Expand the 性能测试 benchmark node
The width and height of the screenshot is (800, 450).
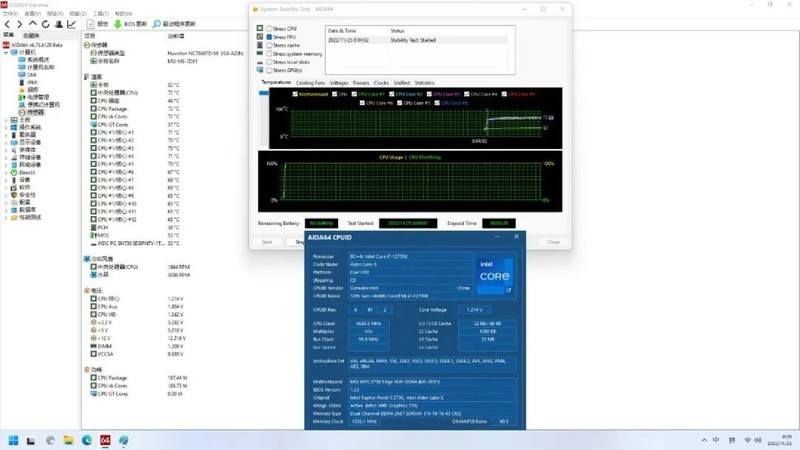tap(6, 217)
